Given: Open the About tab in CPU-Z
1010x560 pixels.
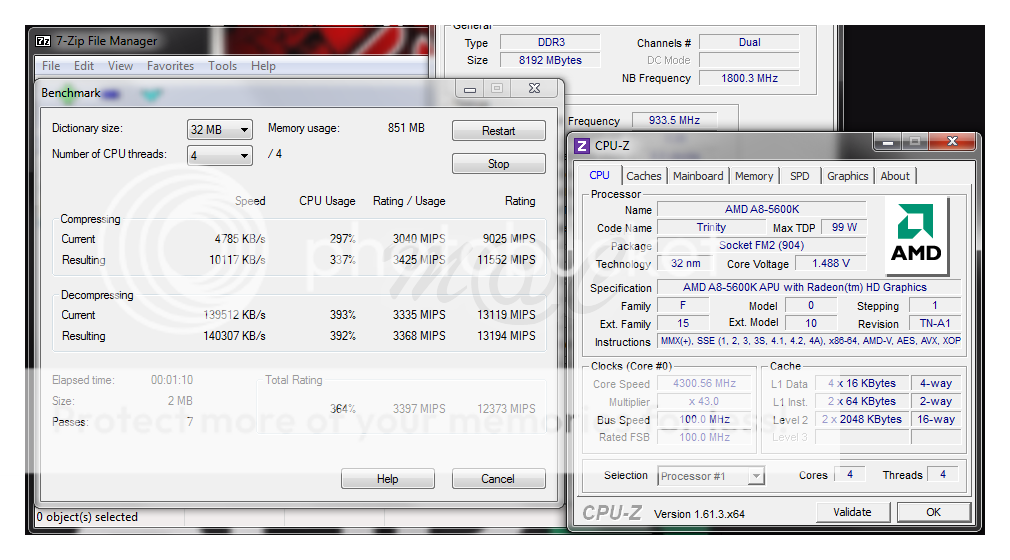Looking at the screenshot, I should tap(895, 176).
